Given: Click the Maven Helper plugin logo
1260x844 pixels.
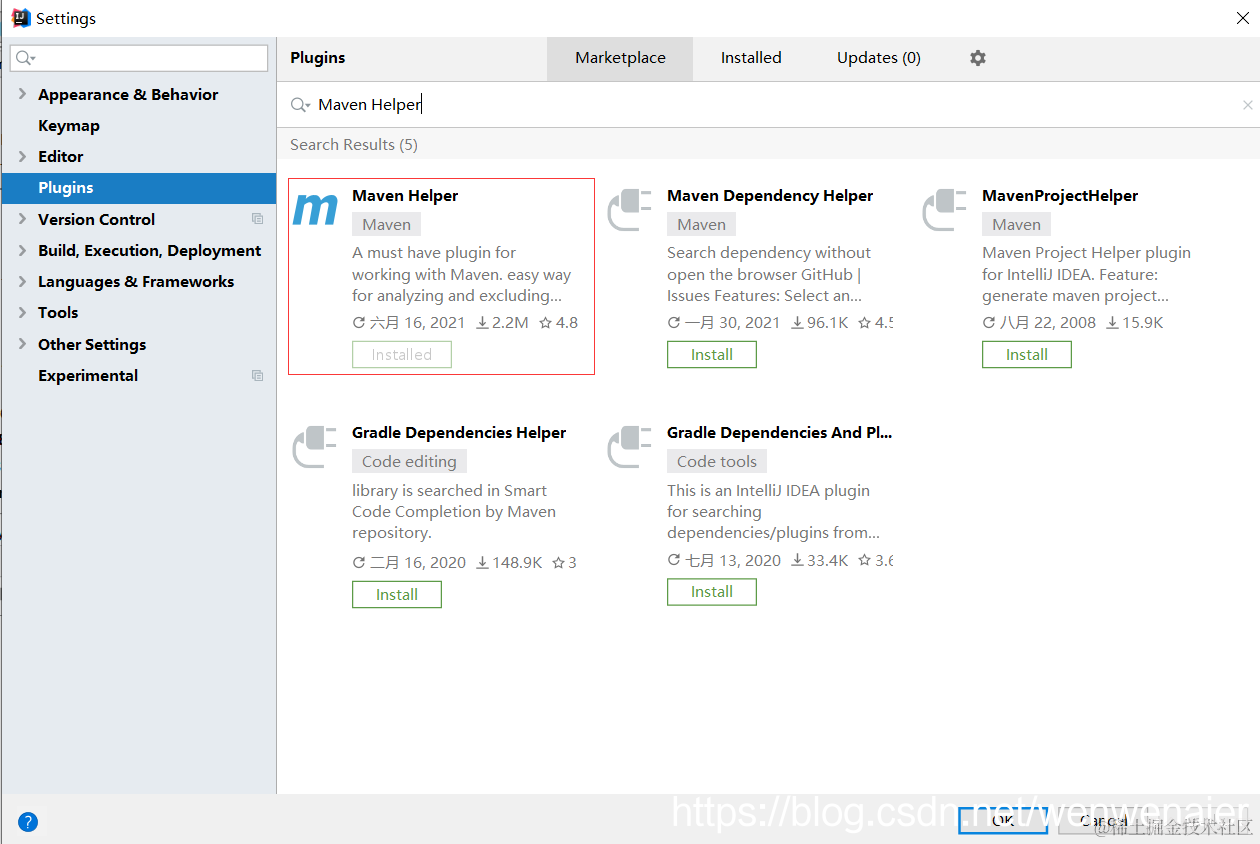Looking at the screenshot, I should pos(315,210).
